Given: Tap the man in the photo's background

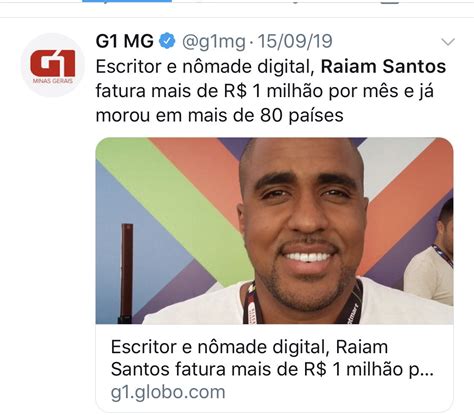Looking at the screenshot, I should pyautogui.click(x=432, y=253).
